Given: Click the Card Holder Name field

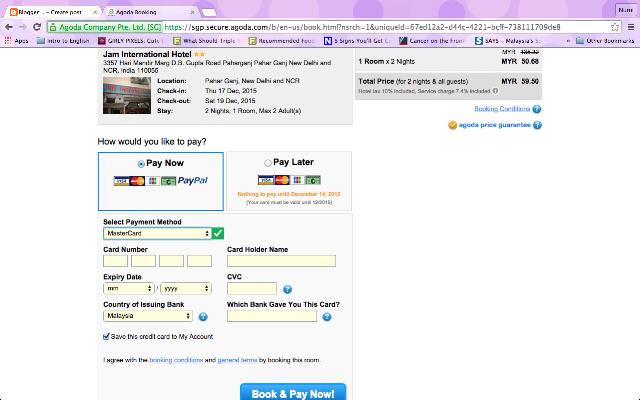Looking at the screenshot, I should (x=281, y=261).
